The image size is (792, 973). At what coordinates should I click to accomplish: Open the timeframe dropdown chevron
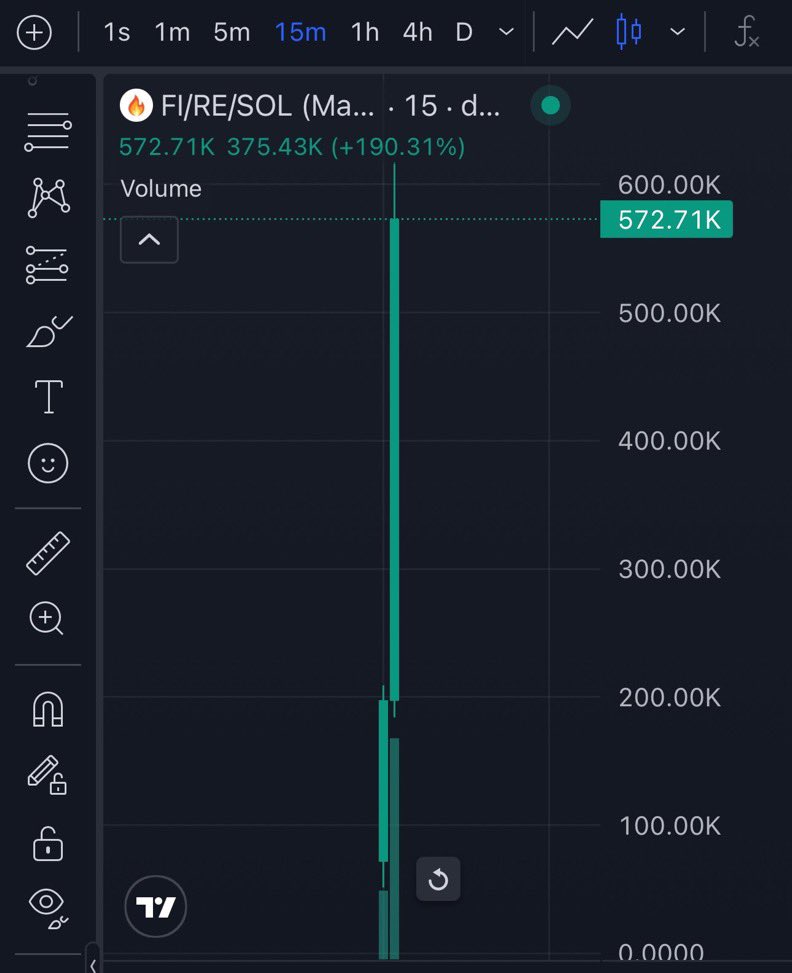point(506,32)
